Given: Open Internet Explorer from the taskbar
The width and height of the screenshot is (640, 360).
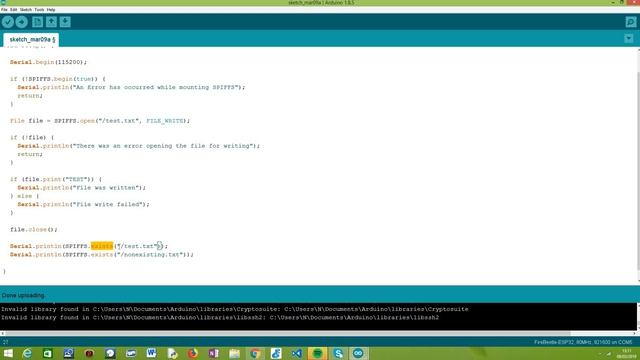Looking at the screenshot, I should [x=27, y=353].
